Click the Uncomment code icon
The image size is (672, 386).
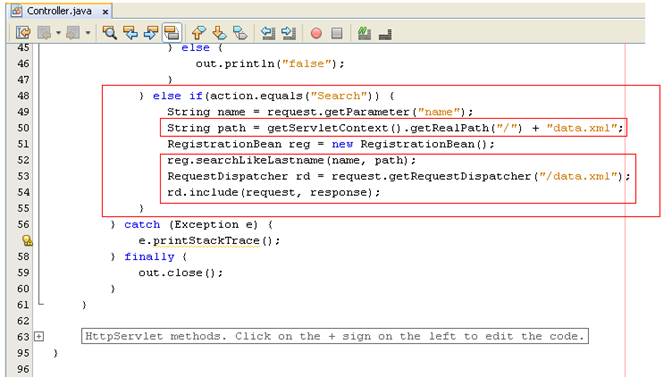tap(385, 34)
